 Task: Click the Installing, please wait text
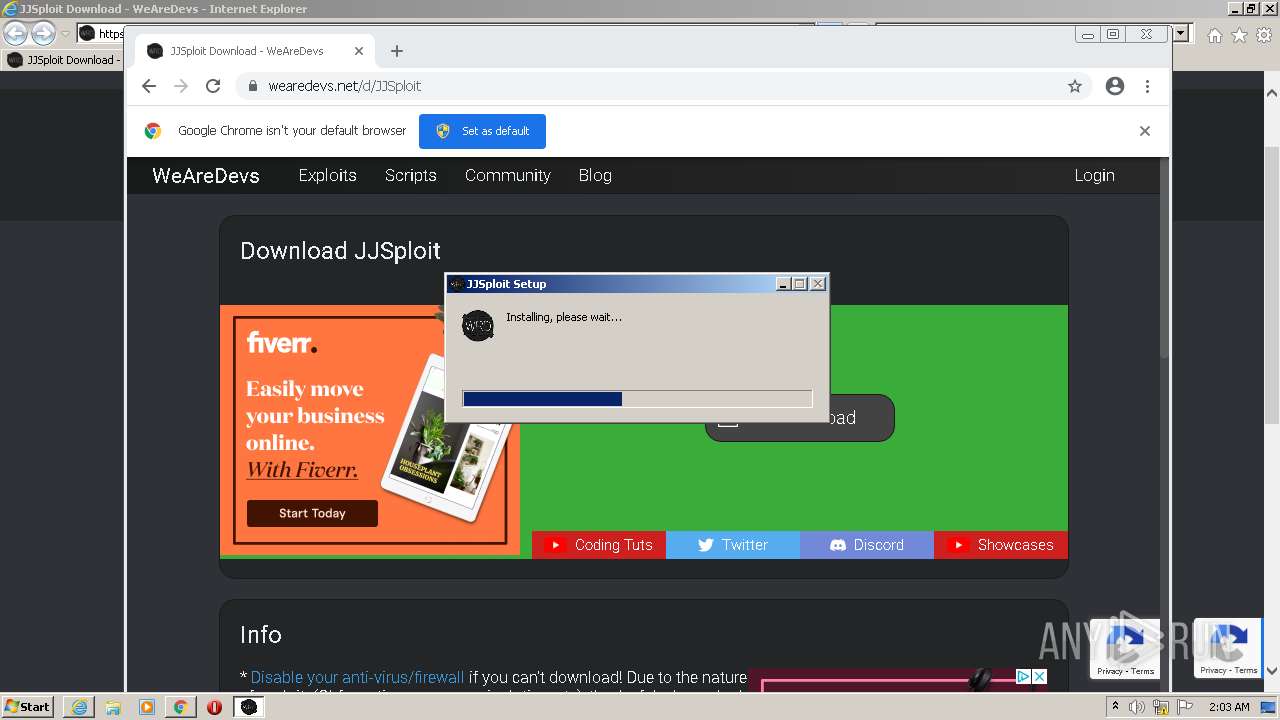(564, 317)
